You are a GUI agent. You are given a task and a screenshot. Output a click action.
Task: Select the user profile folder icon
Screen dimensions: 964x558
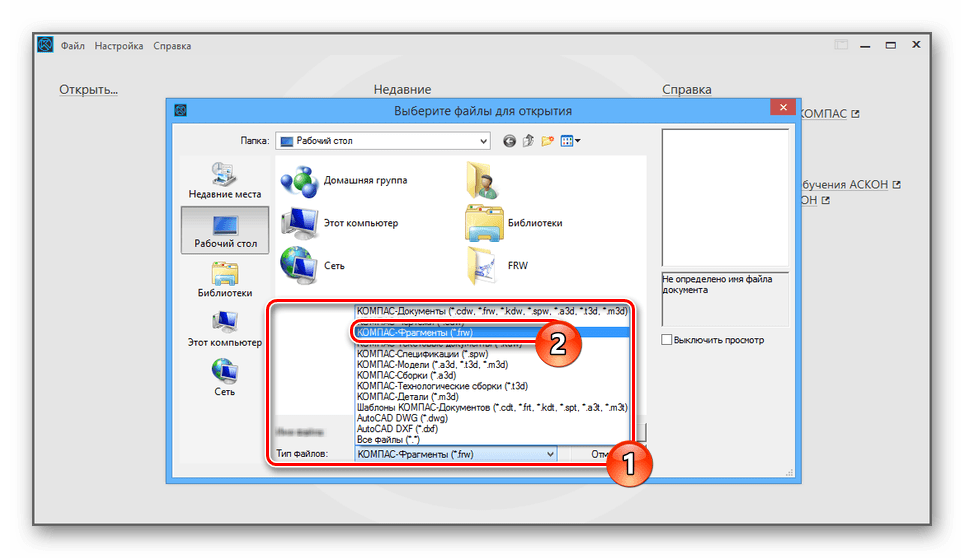482,181
